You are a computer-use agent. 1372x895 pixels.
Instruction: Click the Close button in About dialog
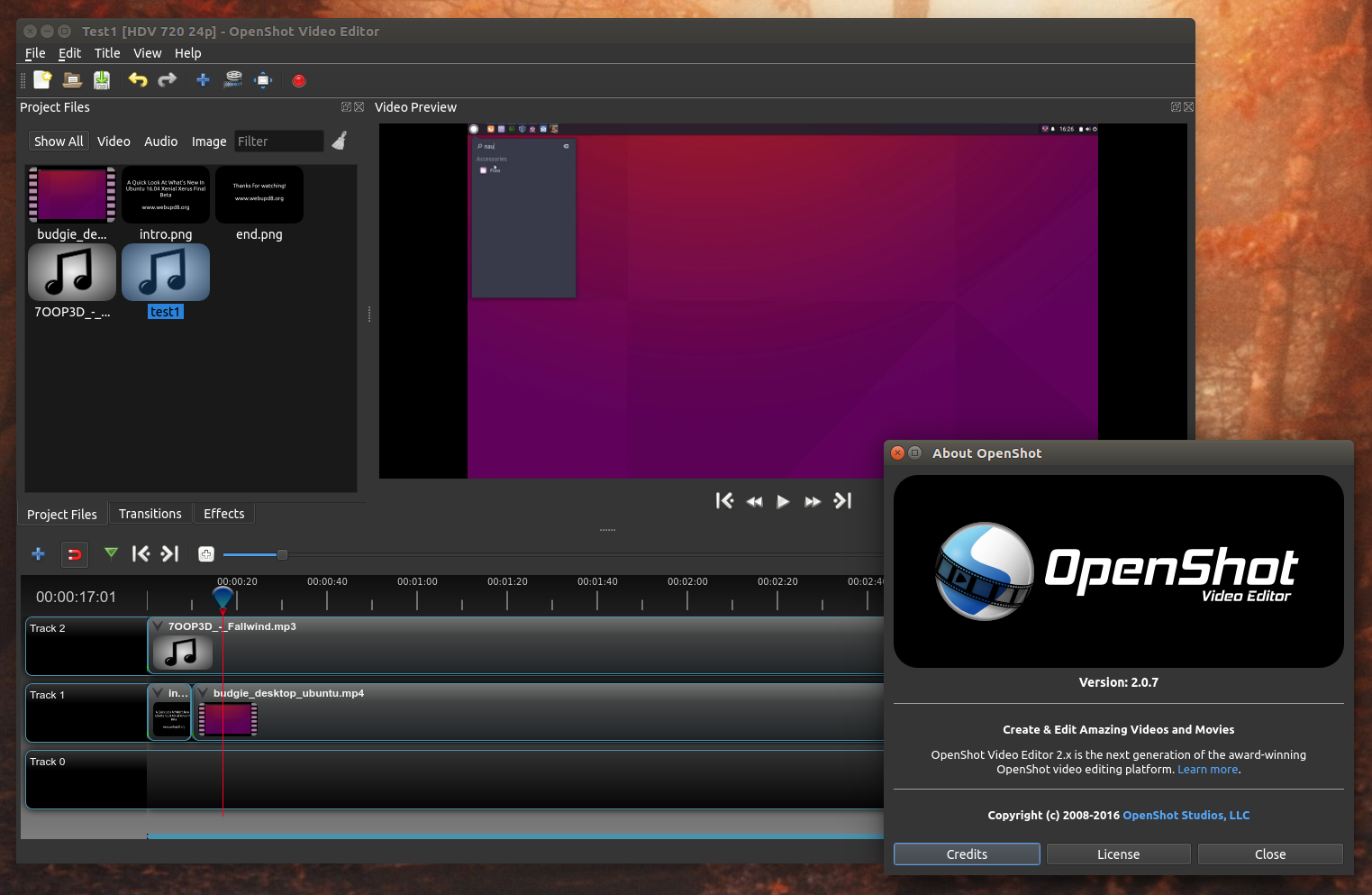pos(1270,854)
